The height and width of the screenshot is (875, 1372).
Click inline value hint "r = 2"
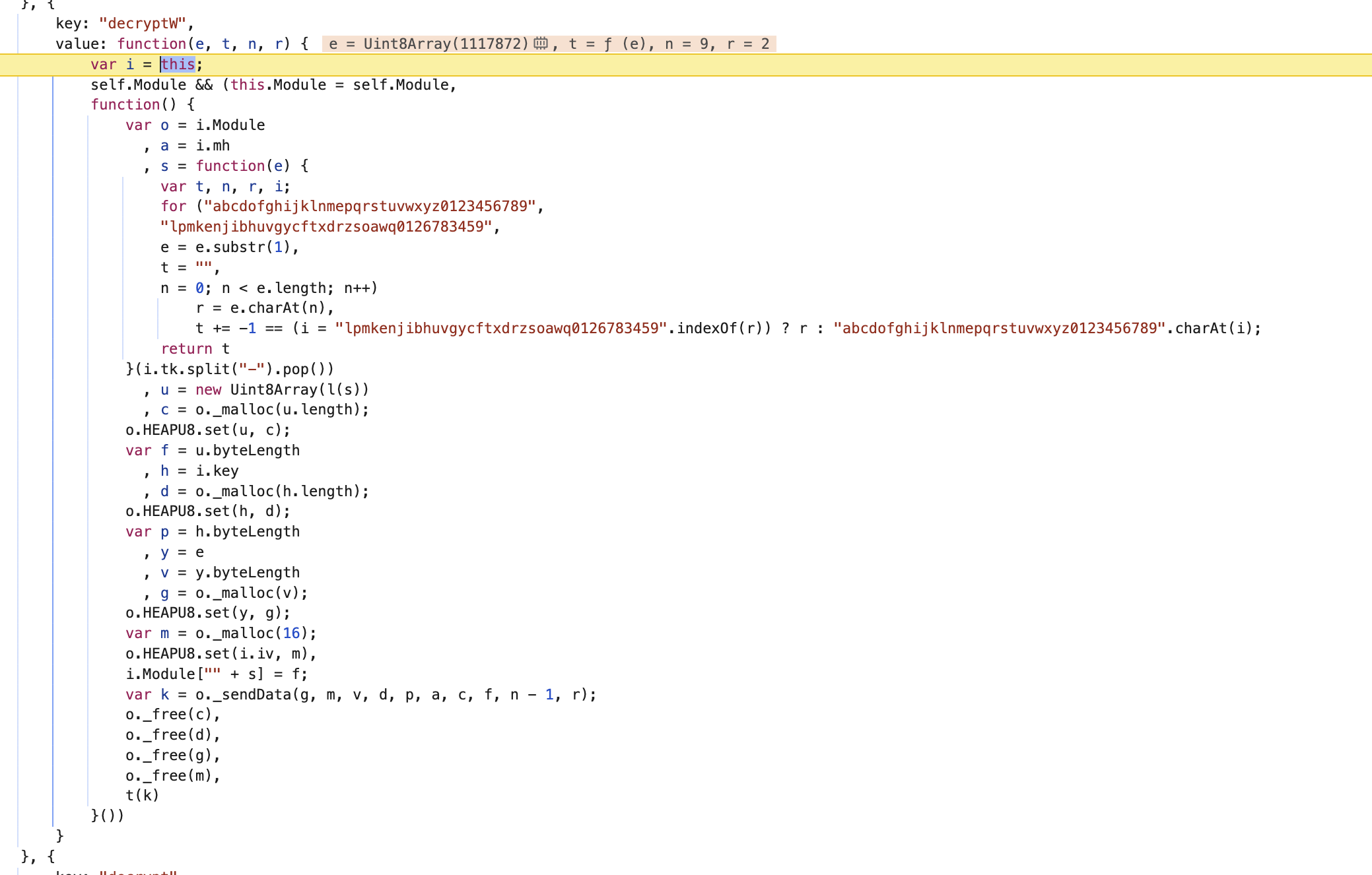point(747,44)
